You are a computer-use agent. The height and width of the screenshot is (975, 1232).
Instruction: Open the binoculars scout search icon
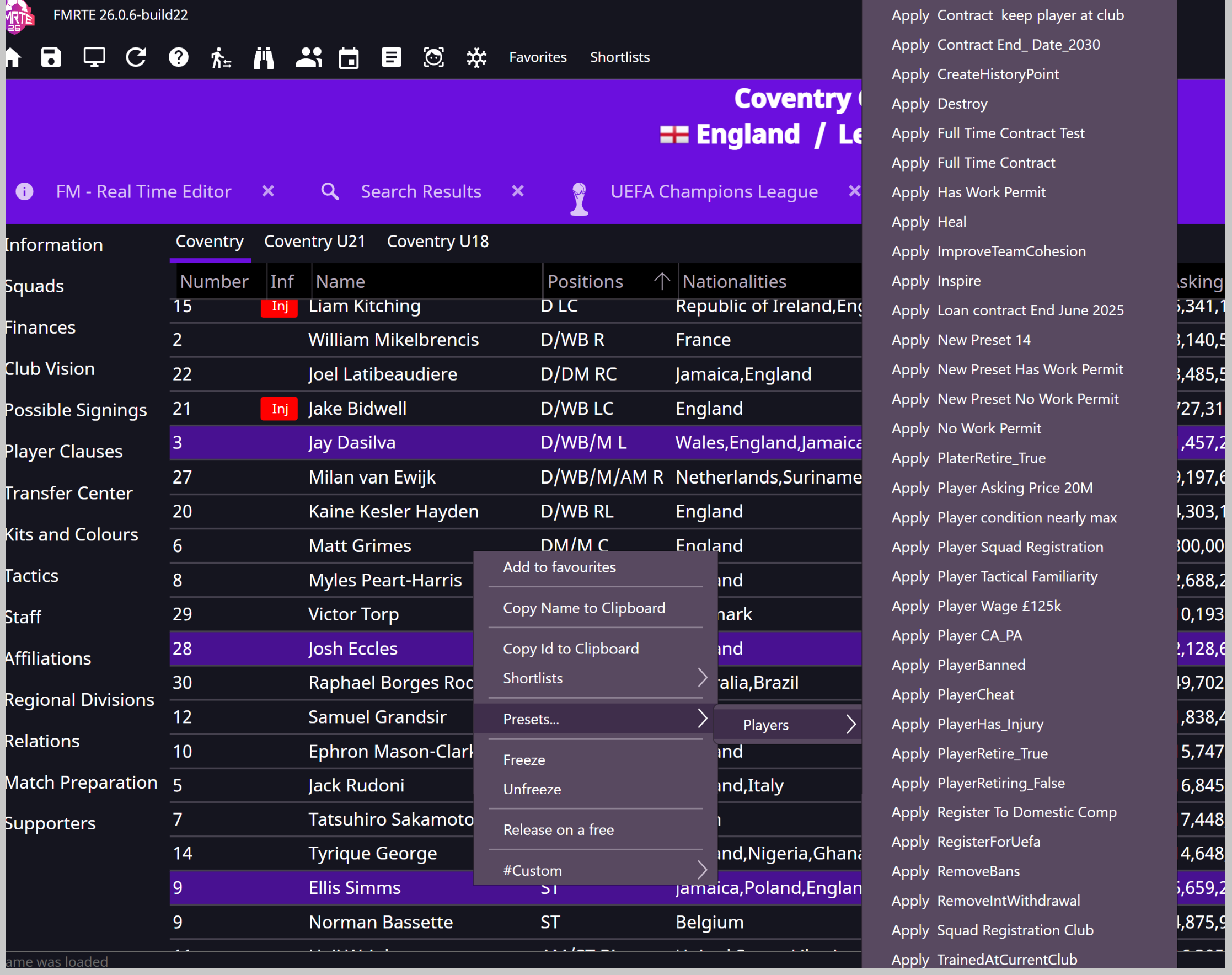(x=264, y=57)
